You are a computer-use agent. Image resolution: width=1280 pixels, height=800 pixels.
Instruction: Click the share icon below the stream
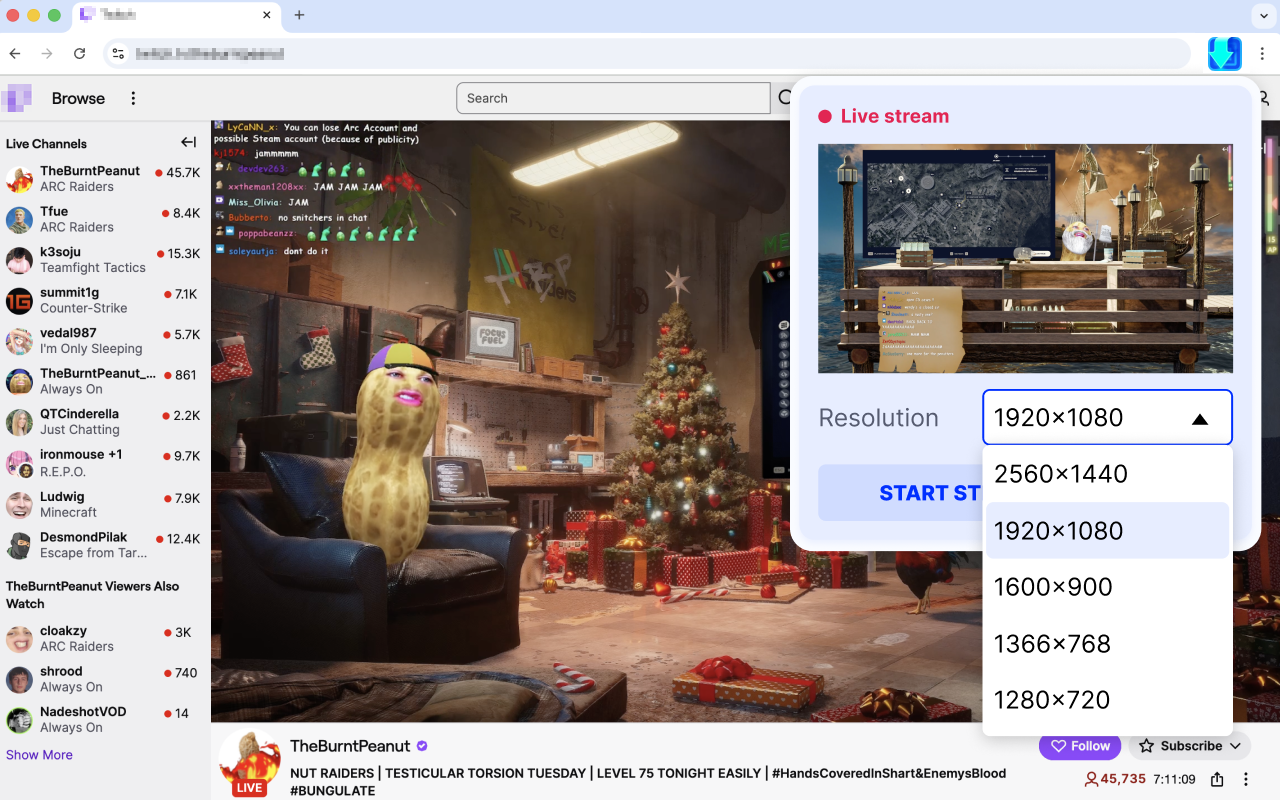point(1217,779)
